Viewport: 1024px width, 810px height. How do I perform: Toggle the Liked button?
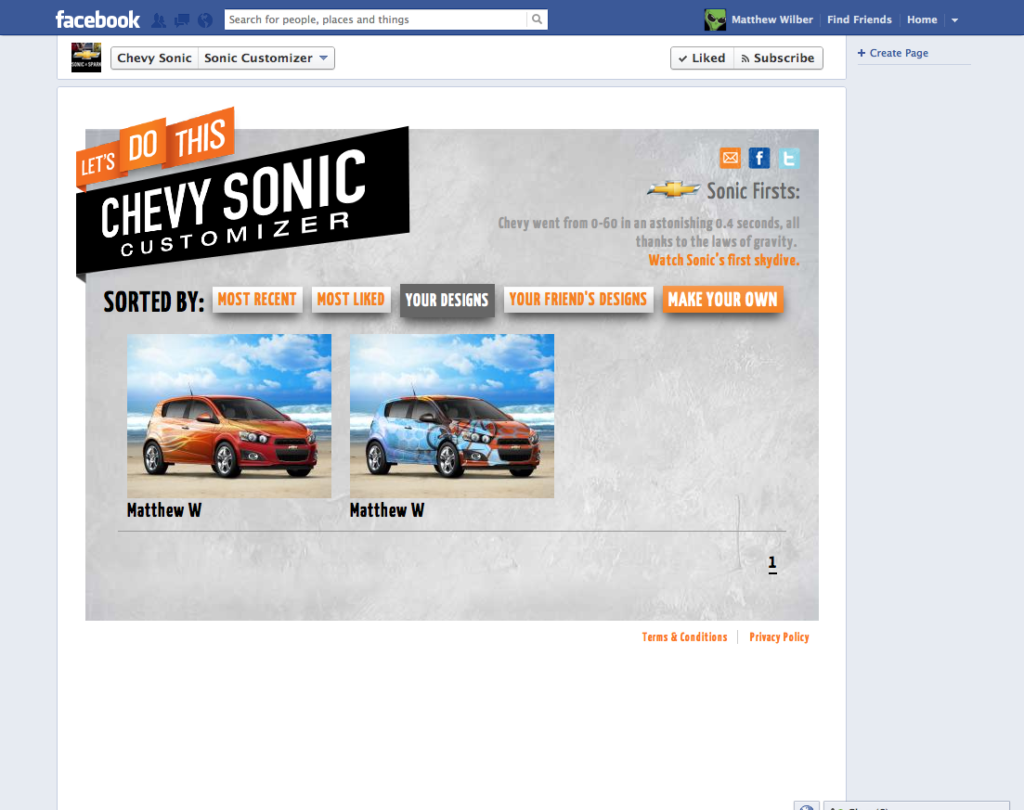pyautogui.click(x=701, y=58)
